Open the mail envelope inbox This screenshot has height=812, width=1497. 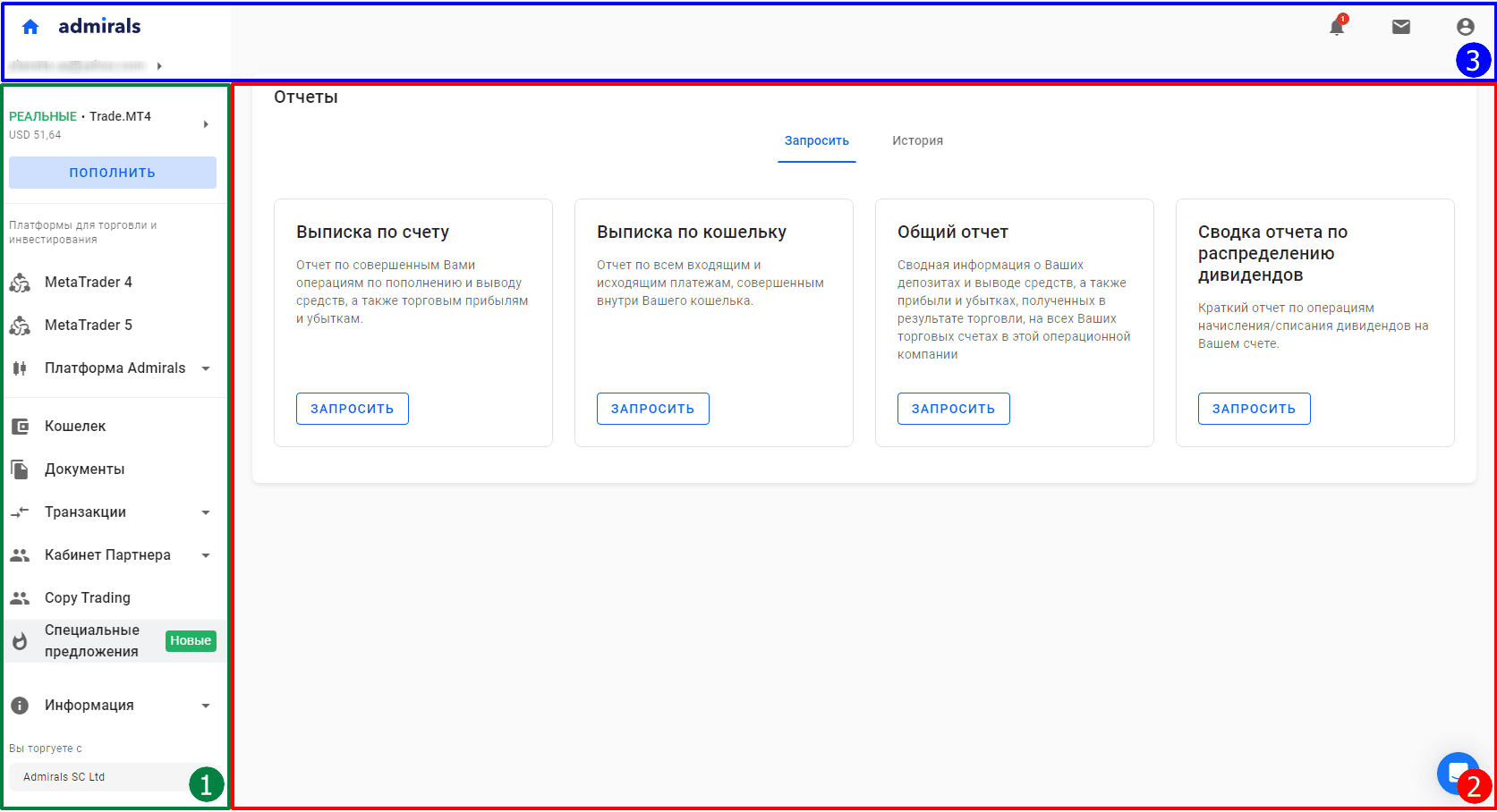[1401, 27]
